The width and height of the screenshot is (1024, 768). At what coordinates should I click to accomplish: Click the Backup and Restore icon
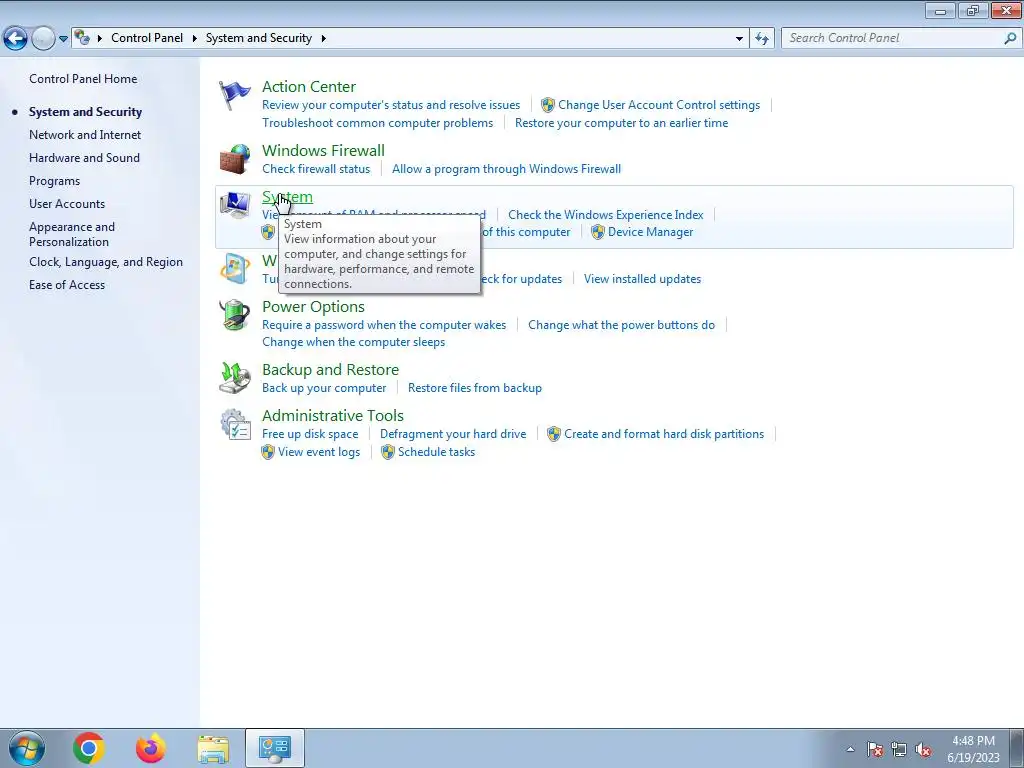click(x=234, y=378)
